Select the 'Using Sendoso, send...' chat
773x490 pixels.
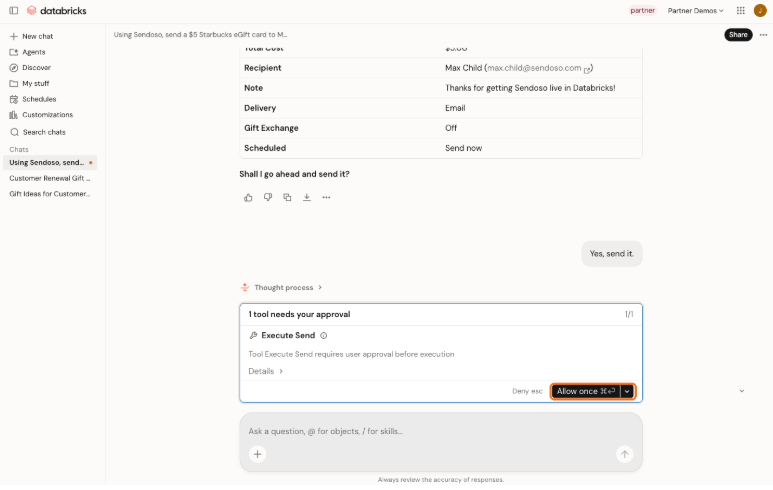[x=50, y=163]
